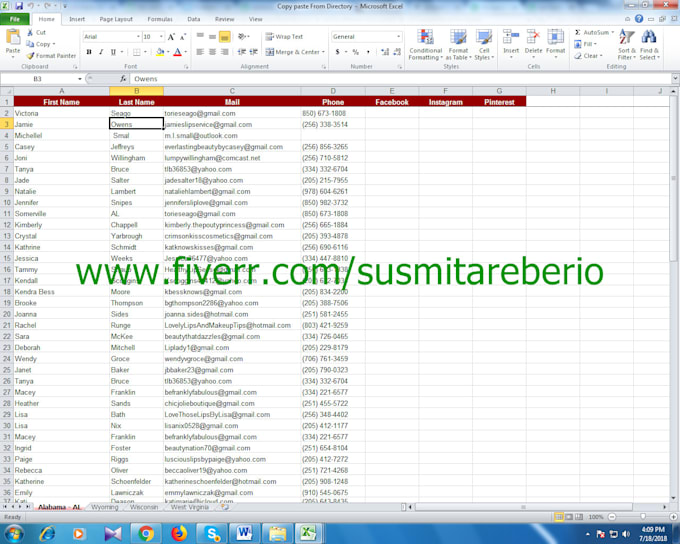Open the General number format dropdown

(x=399, y=37)
